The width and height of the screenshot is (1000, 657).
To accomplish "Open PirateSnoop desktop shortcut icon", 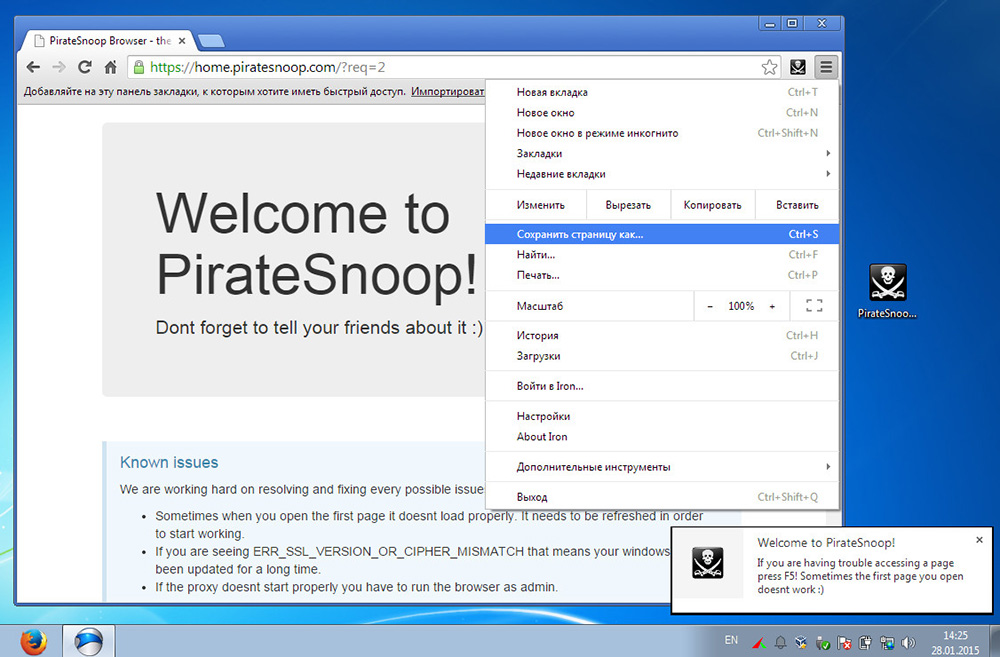I will [x=887, y=291].
